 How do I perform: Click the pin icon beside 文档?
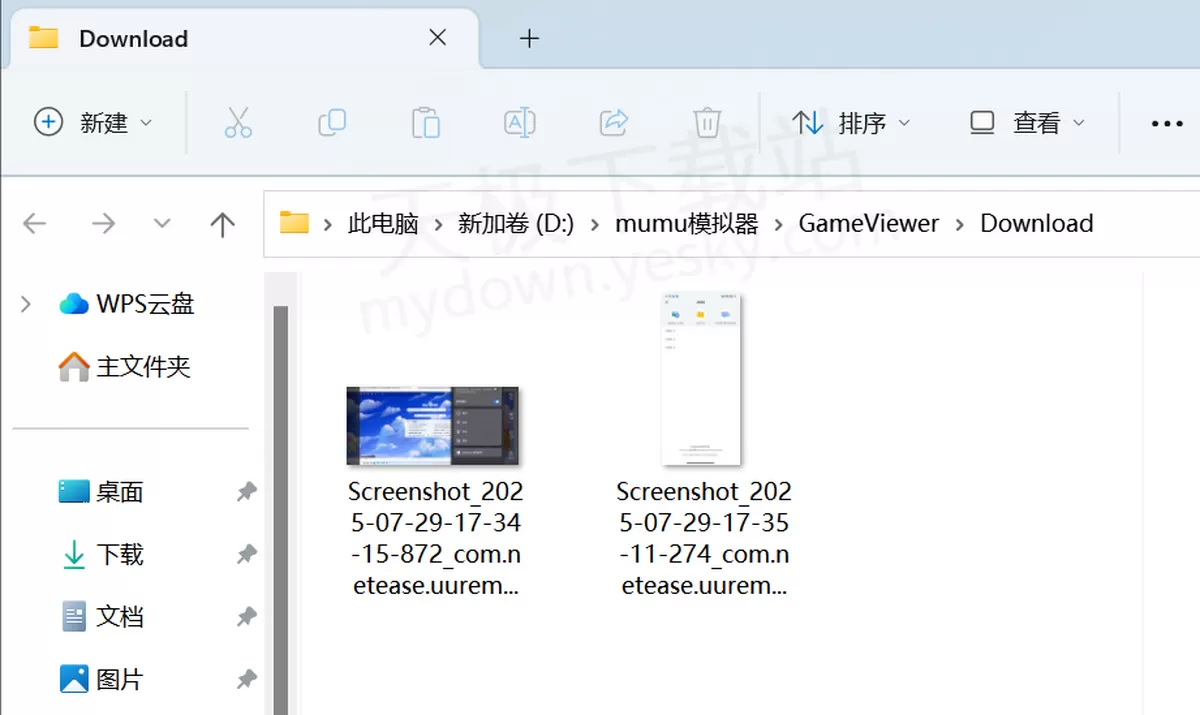click(246, 617)
